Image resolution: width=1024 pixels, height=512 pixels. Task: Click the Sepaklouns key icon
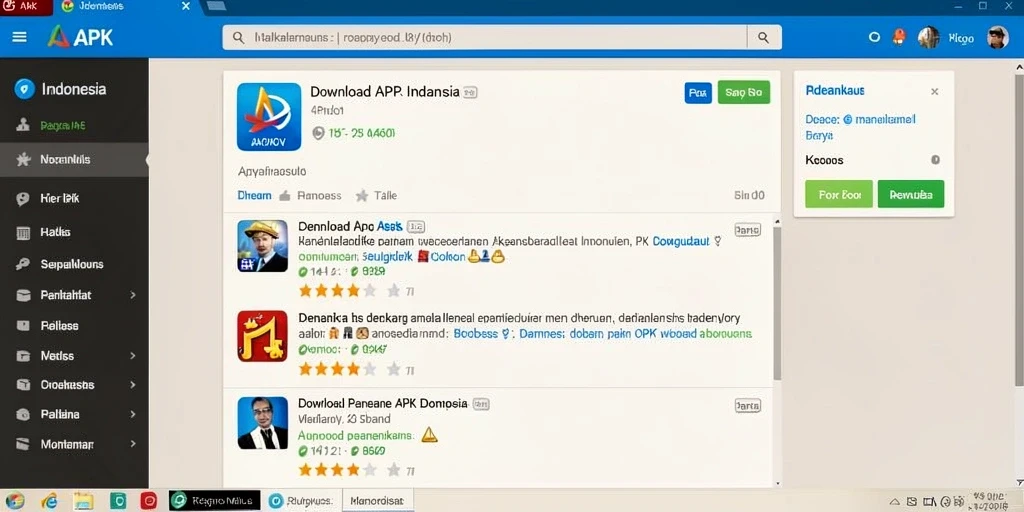24,264
